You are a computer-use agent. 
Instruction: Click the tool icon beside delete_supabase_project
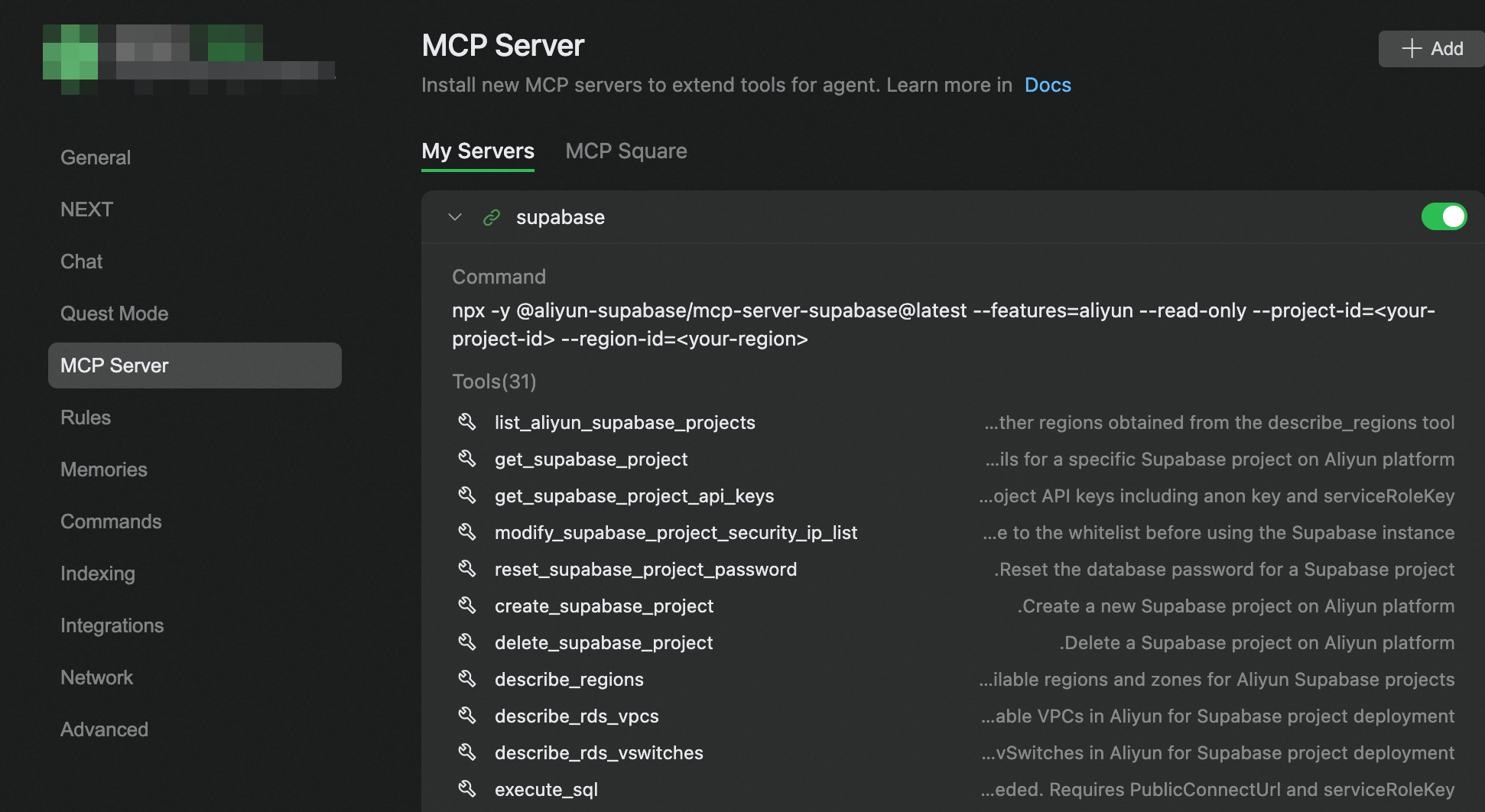pos(467,642)
